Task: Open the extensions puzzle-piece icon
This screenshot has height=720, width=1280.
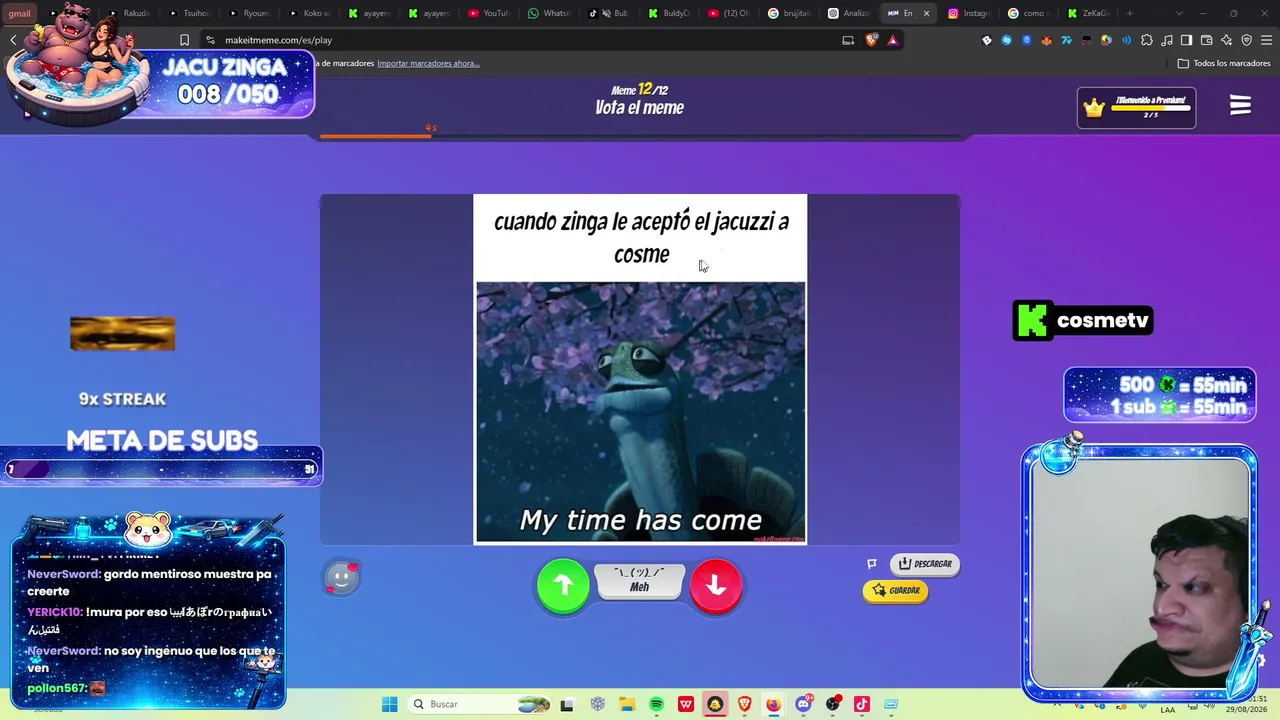Action: [x=1147, y=40]
